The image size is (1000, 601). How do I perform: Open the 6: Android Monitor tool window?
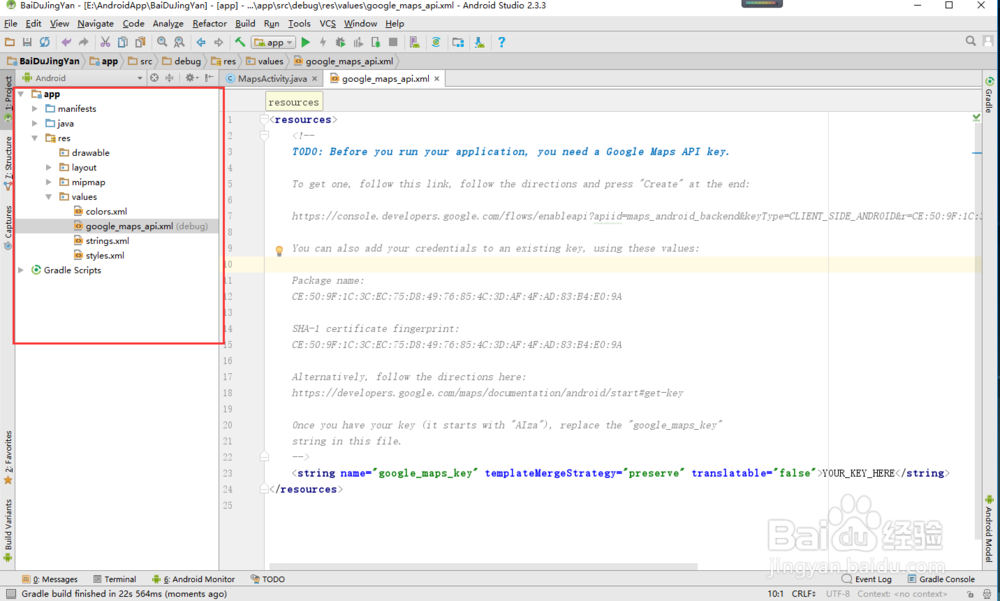point(193,579)
